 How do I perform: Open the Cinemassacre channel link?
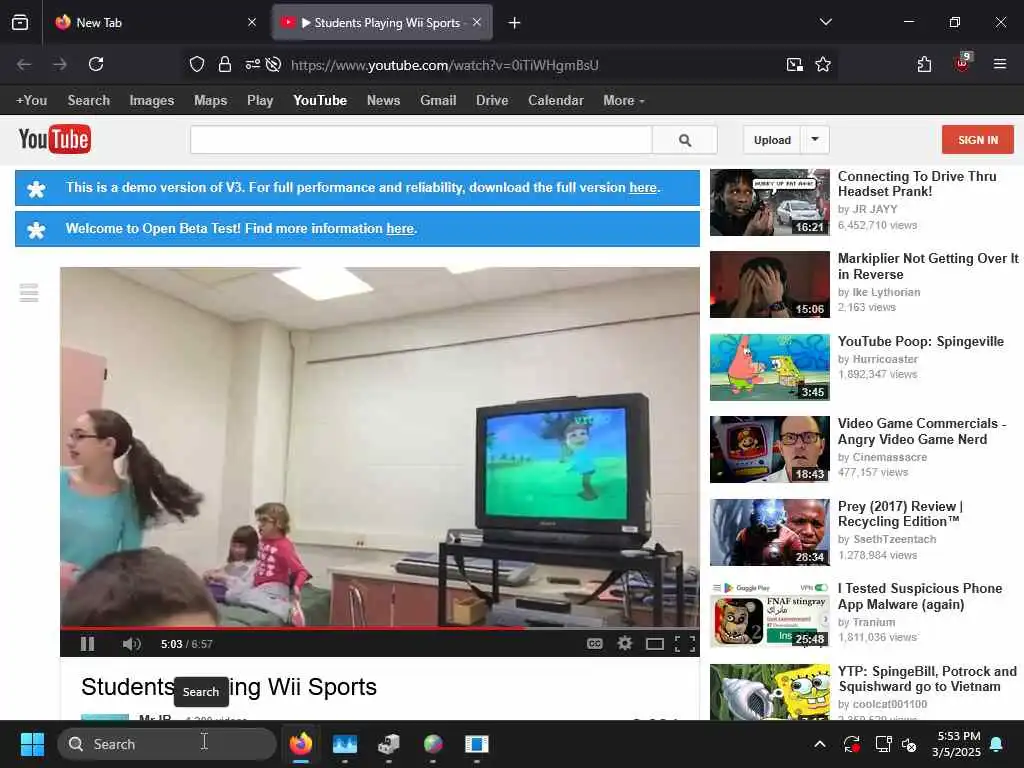coord(889,457)
